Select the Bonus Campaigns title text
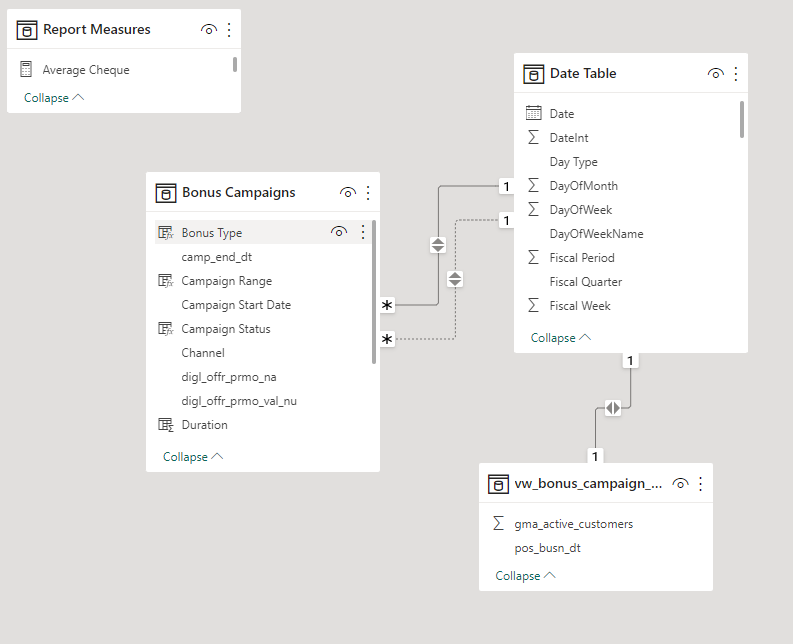 coord(239,193)
